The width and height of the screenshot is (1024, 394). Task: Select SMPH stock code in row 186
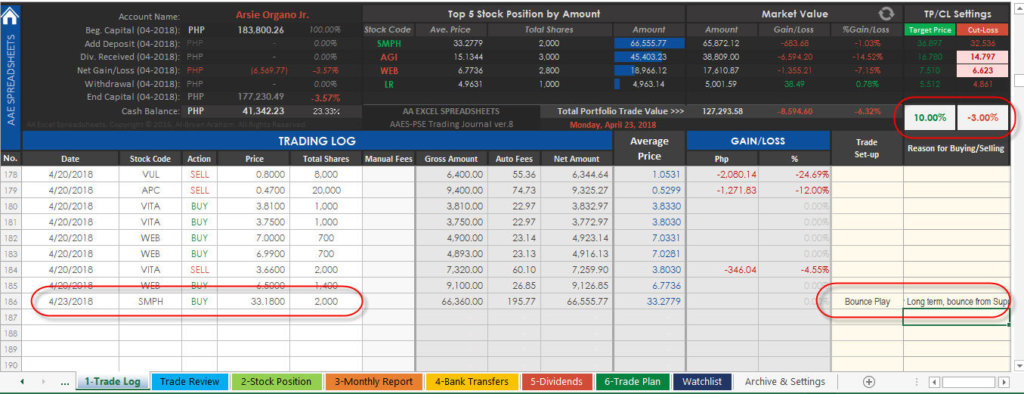150,302
